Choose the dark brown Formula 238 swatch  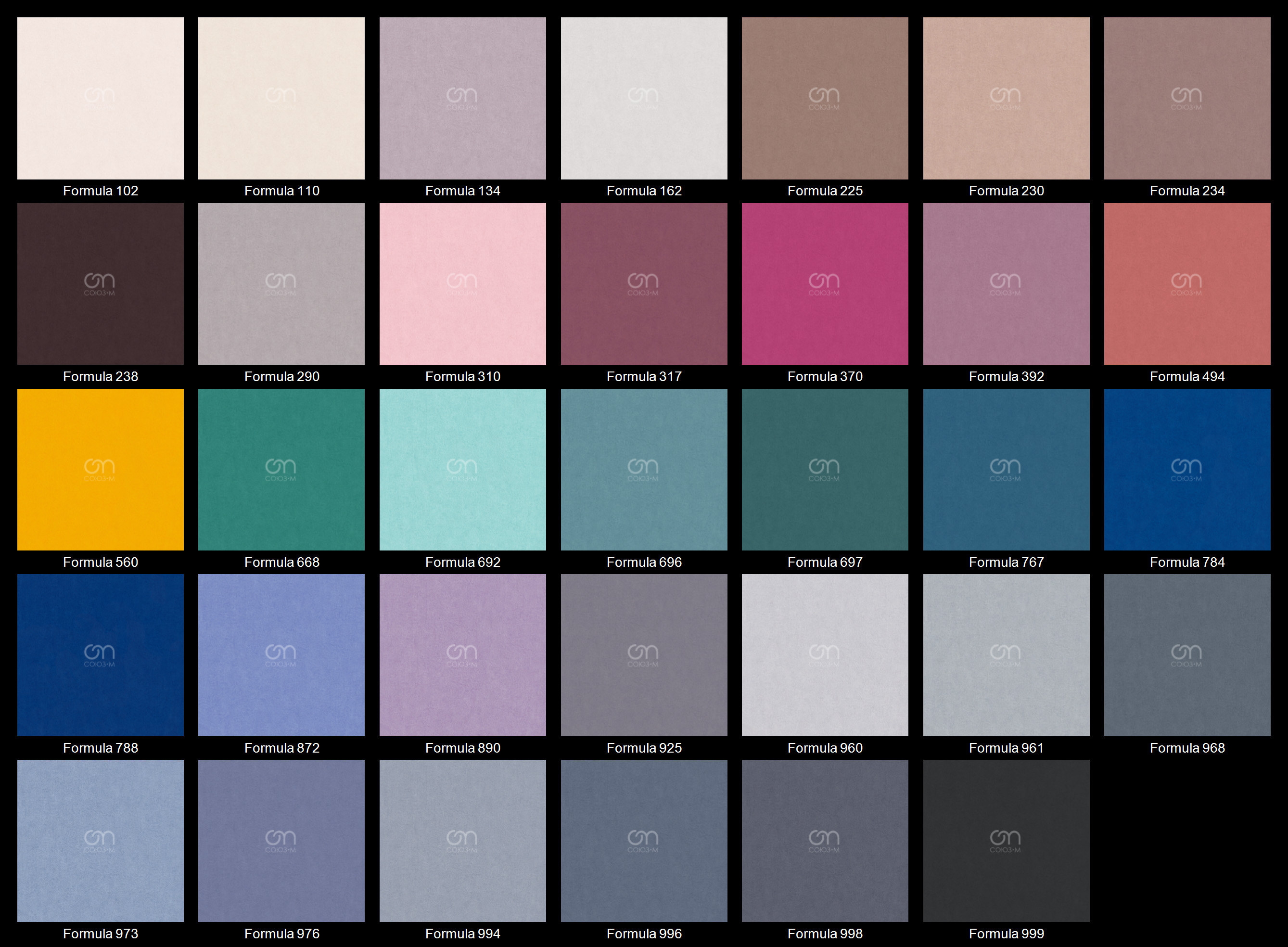tap(100, 284)
